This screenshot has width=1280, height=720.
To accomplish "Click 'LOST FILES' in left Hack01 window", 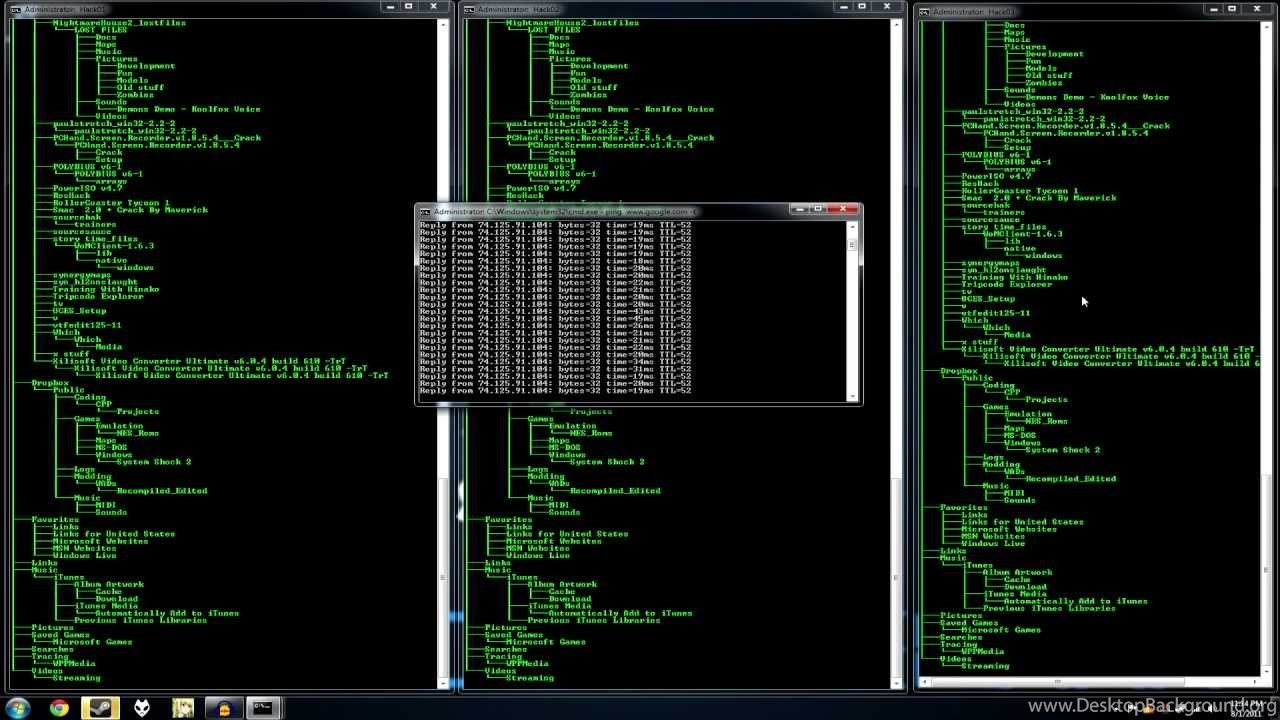I will tap(101, 30).
